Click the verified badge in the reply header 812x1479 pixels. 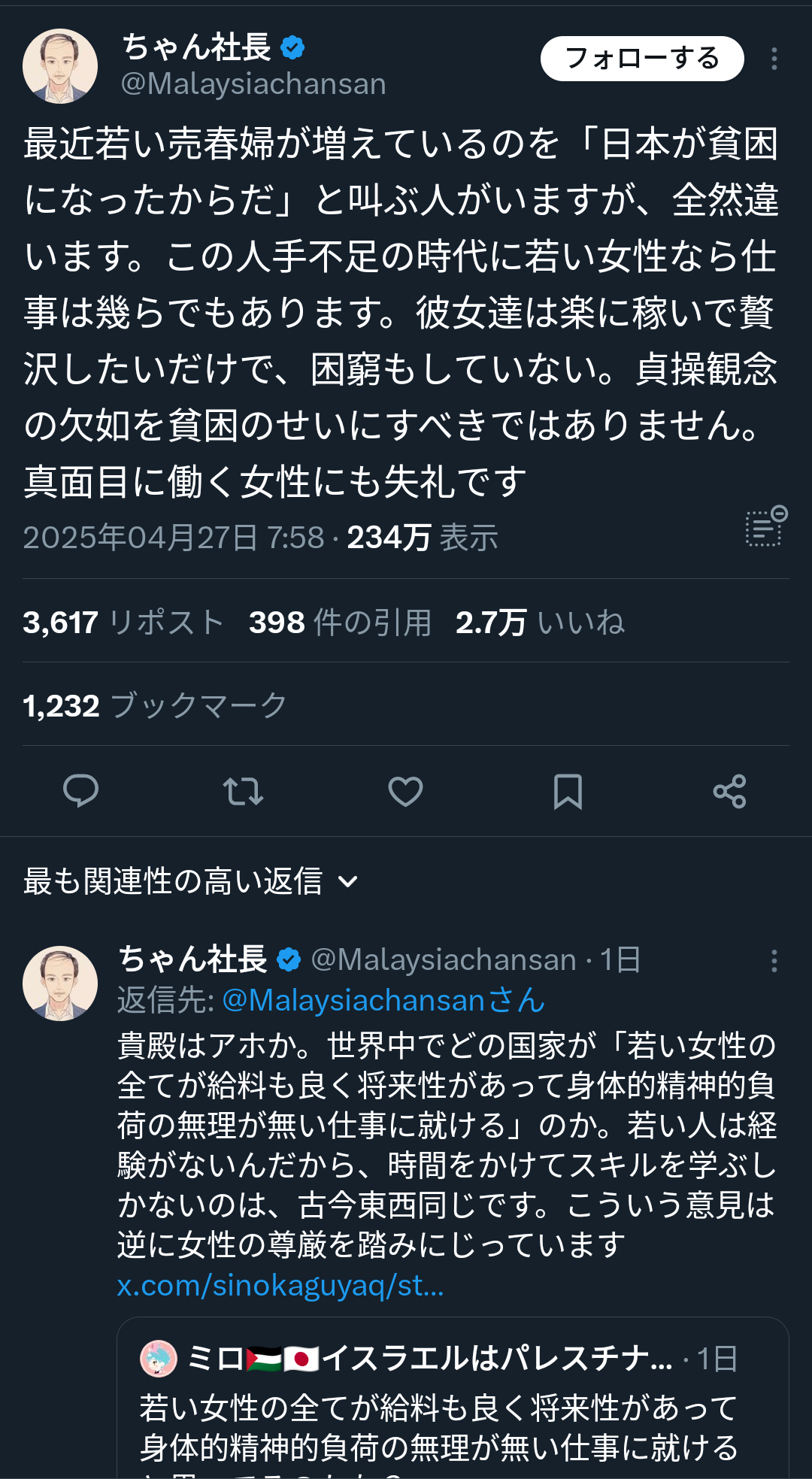[289, 959]
